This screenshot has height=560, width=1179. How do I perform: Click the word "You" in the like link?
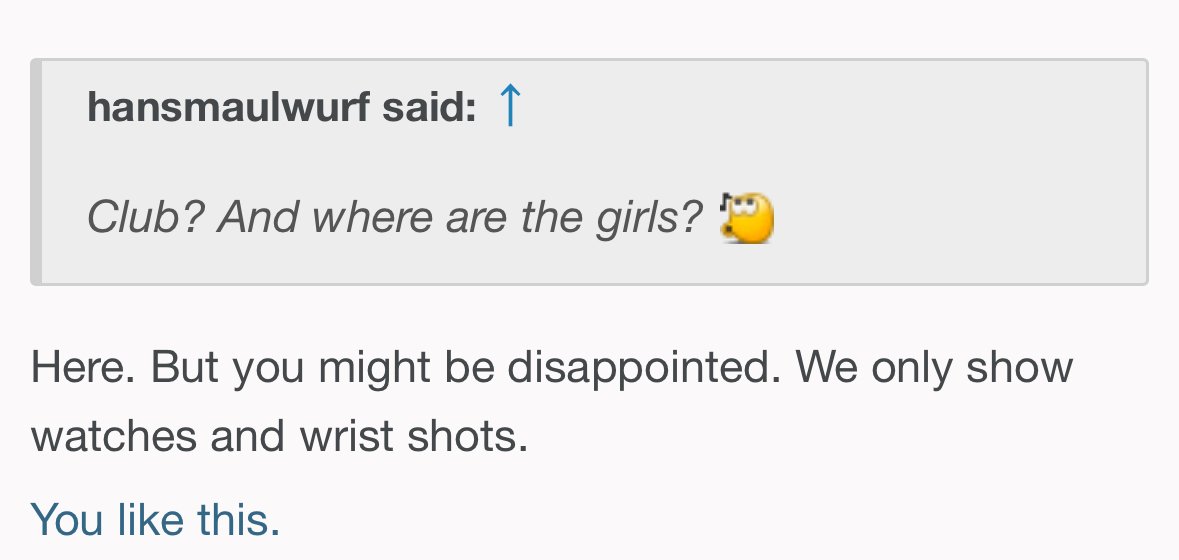pos(66,519)
